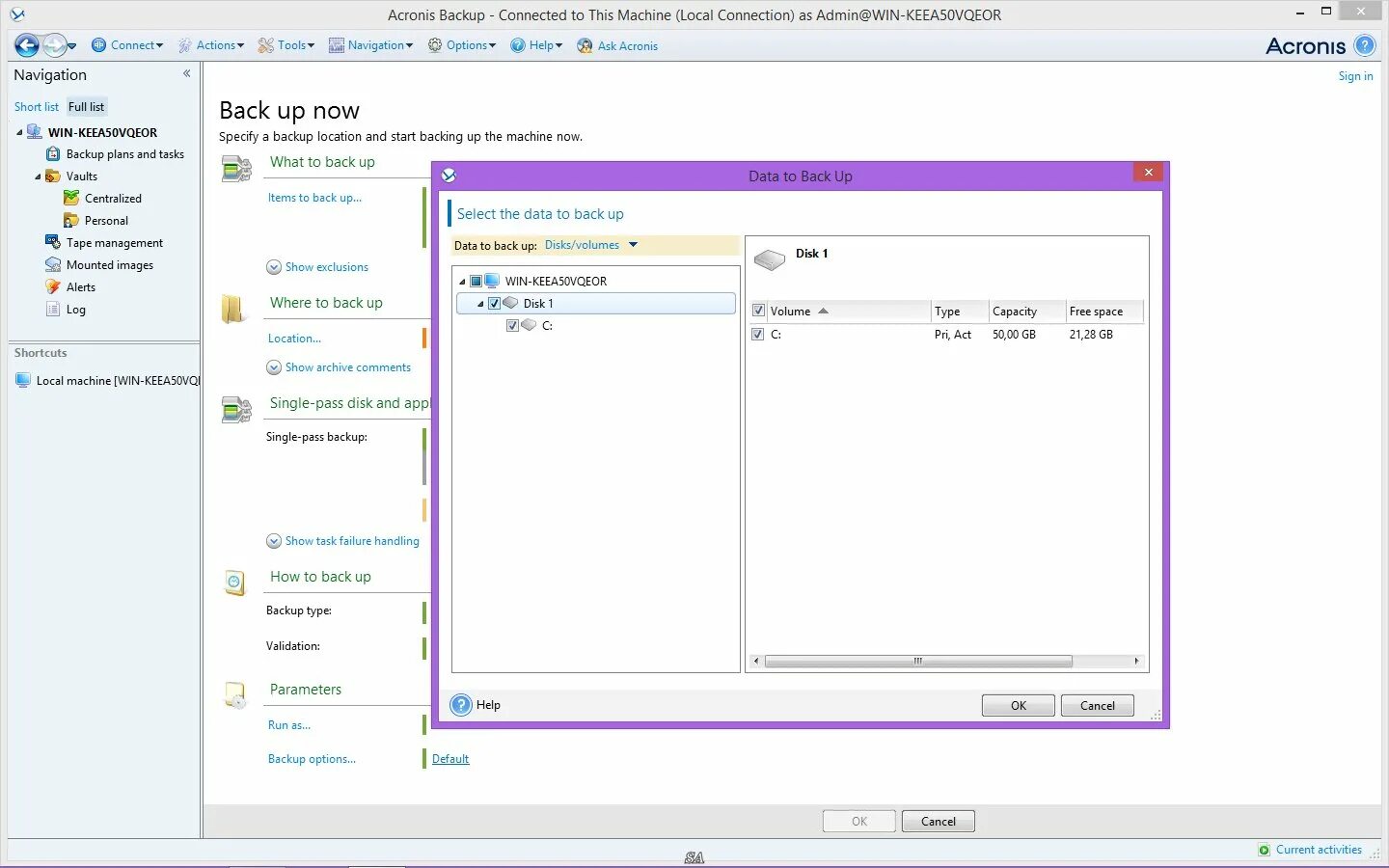Click the Tape management icon

53,242
